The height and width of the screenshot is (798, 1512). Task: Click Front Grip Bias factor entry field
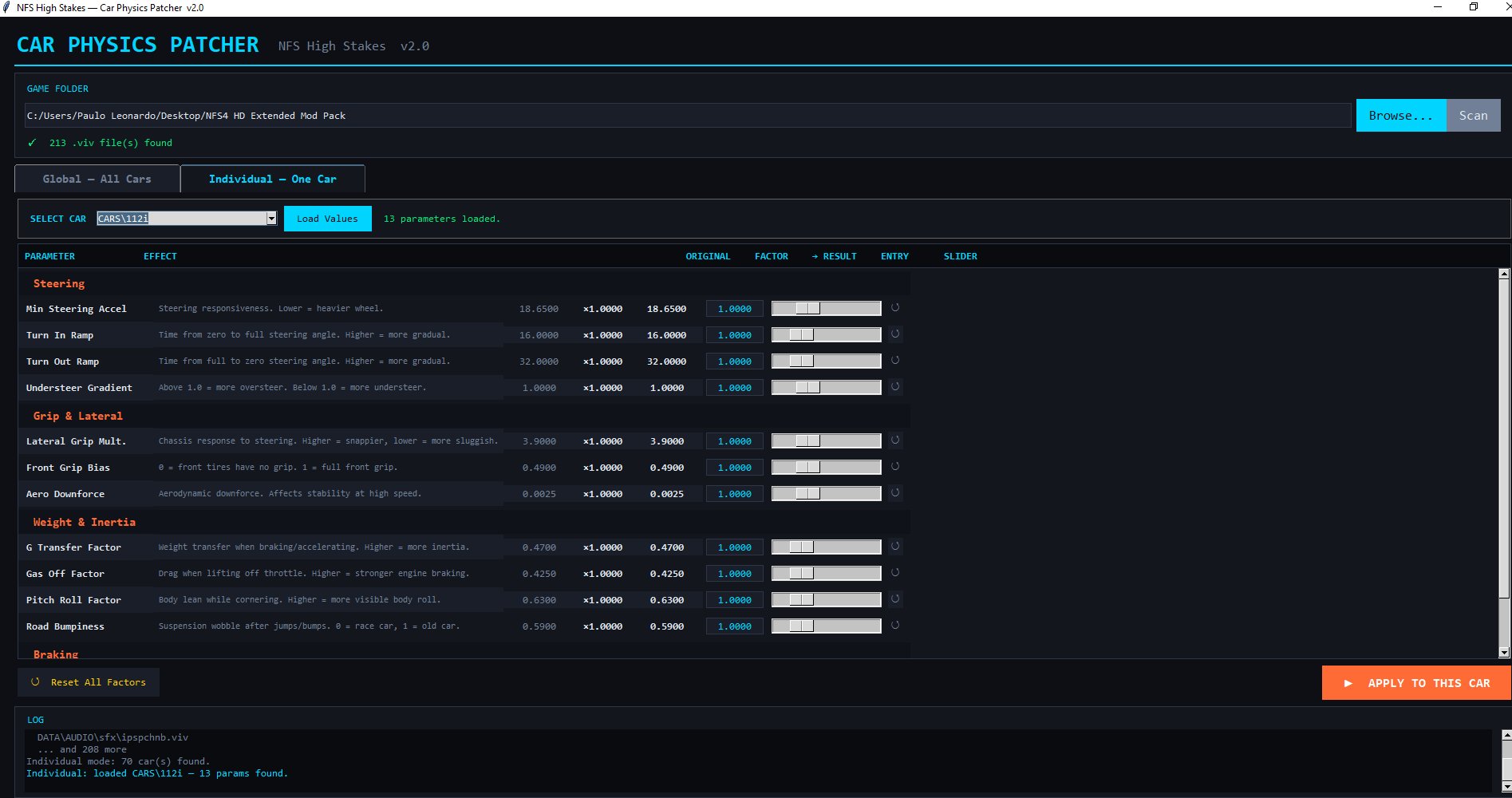pos(734,468)
